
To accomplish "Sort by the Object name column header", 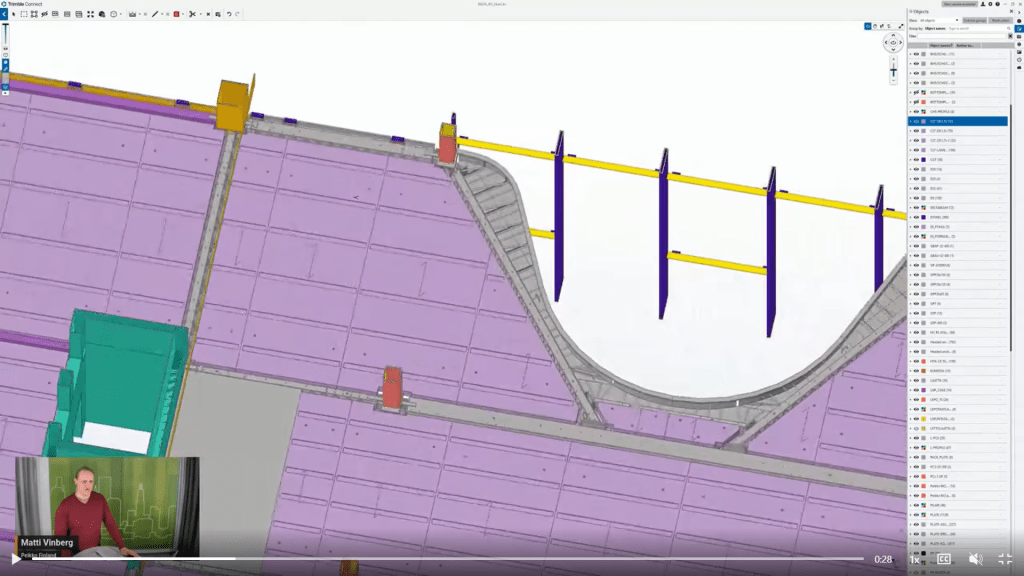I will tap(940, 45).
